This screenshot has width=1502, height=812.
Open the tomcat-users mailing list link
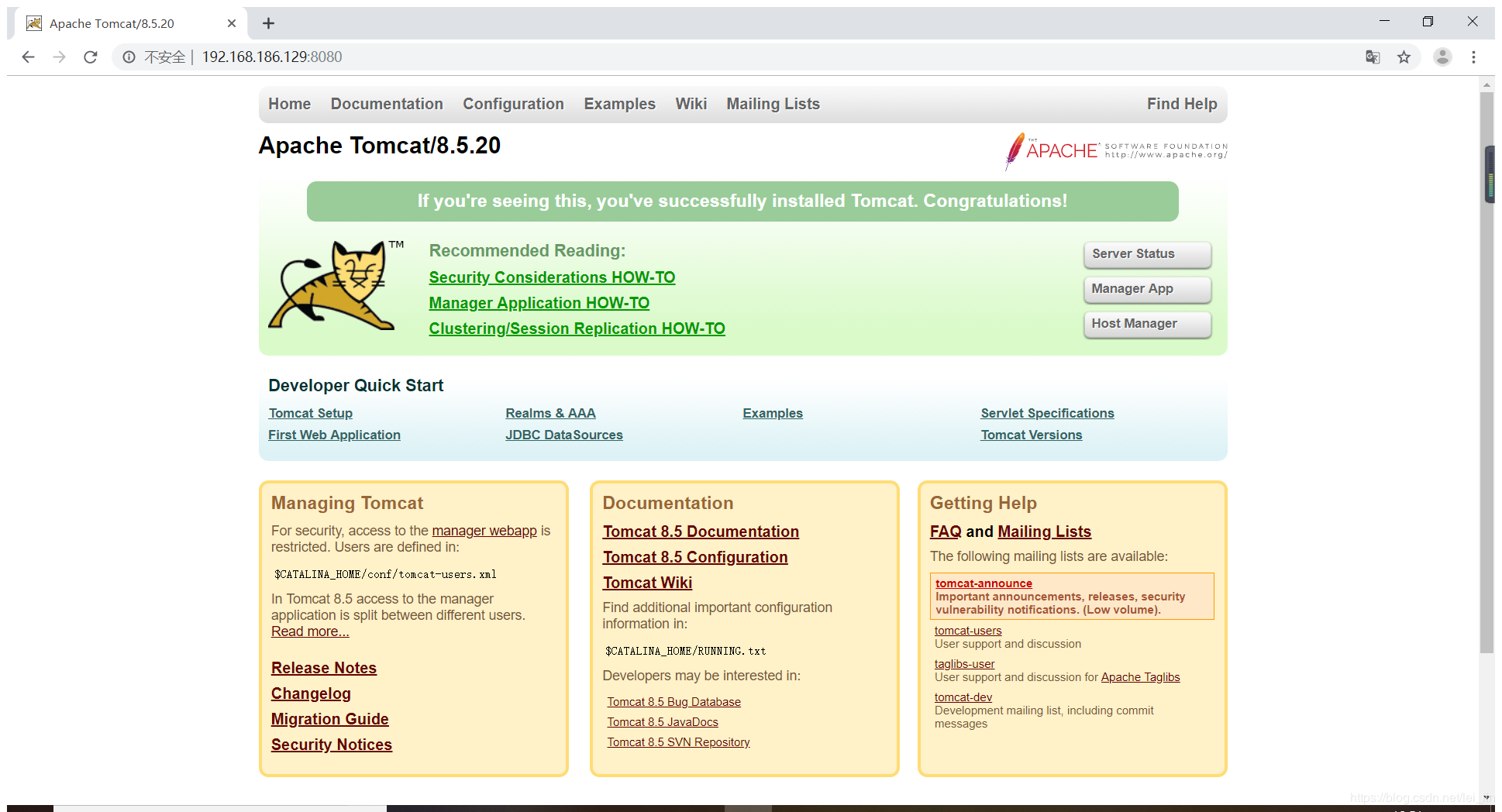pyautogui.click(x=968, y=631)
